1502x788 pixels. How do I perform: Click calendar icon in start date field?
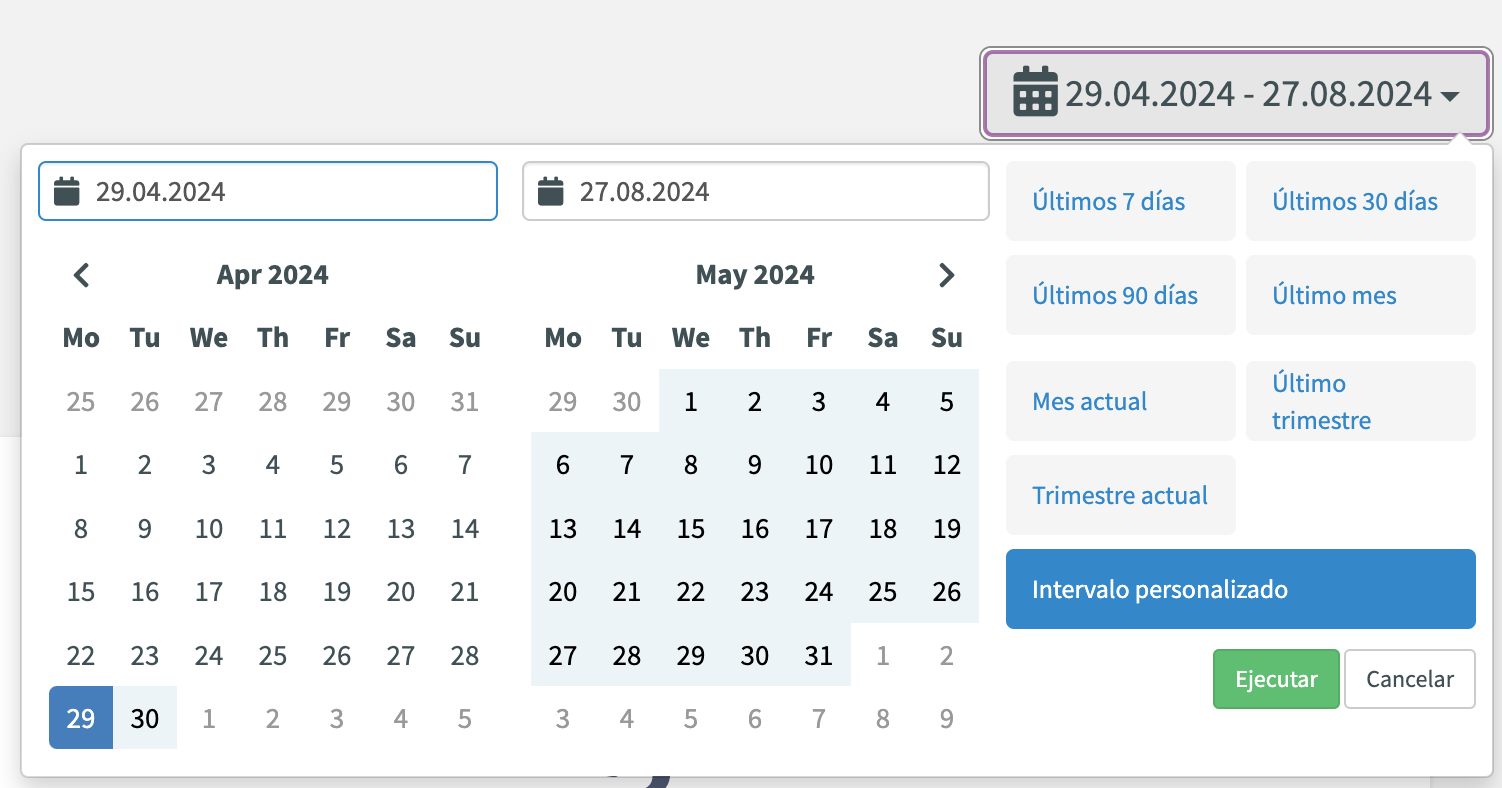(67, 191)
